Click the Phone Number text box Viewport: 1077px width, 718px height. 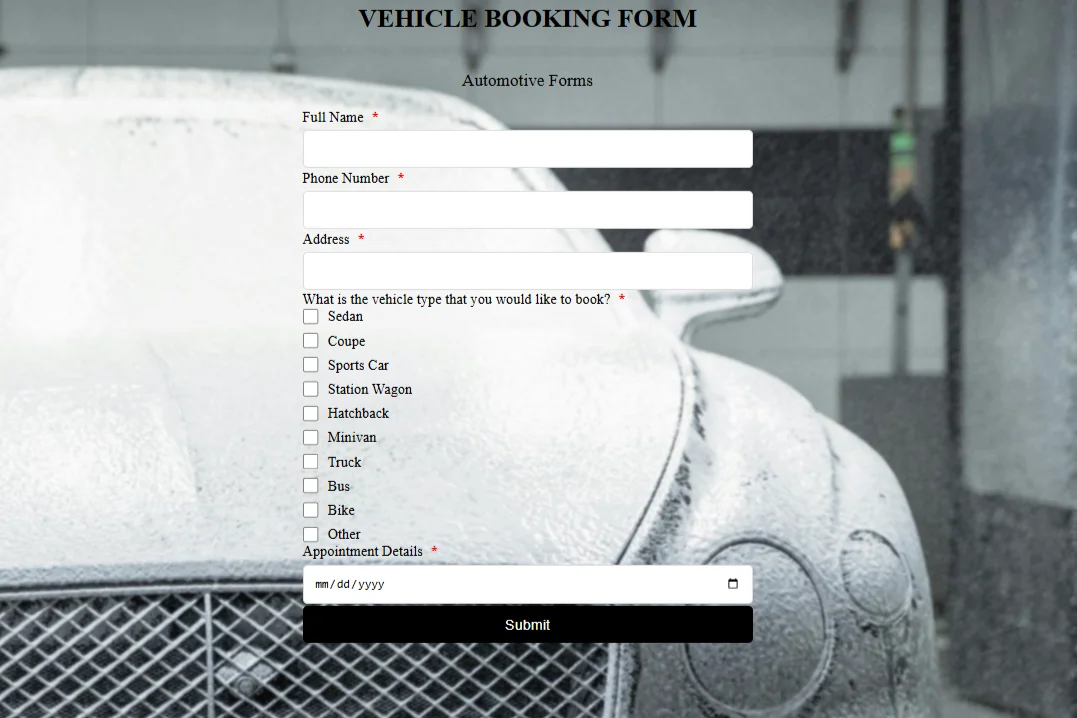(527, 209)
